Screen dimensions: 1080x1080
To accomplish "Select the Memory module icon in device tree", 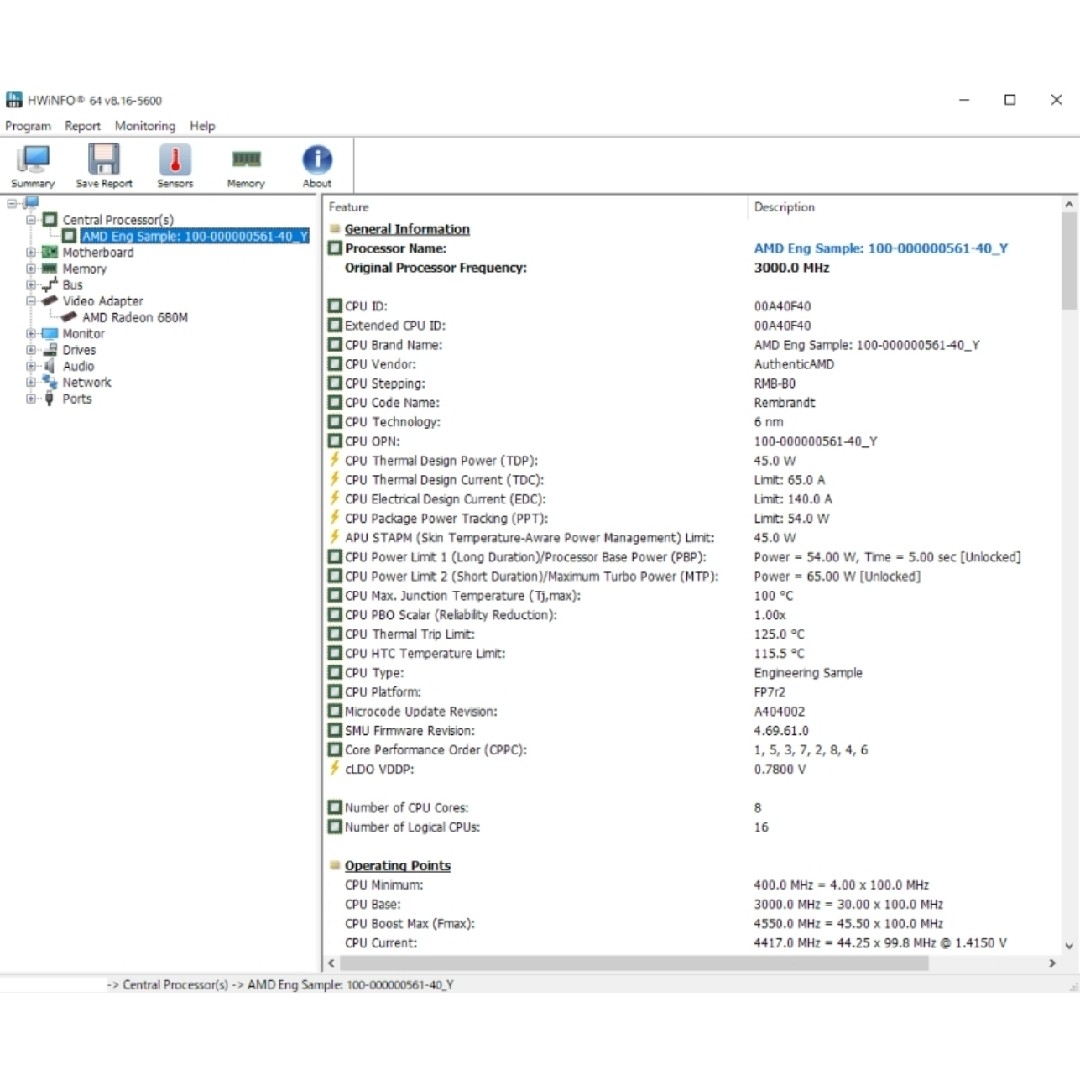I will [50, 269].
